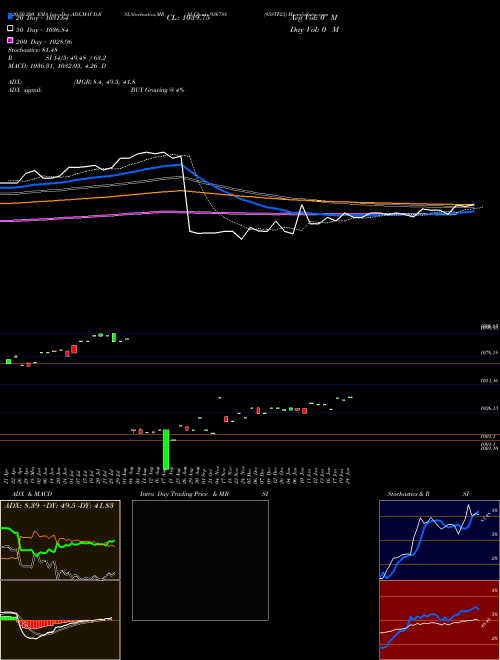Screen dimensions: 500x660
Task: Click the 'CL:' closing price value
Action: pyautogui.click(x=188, y=18)
